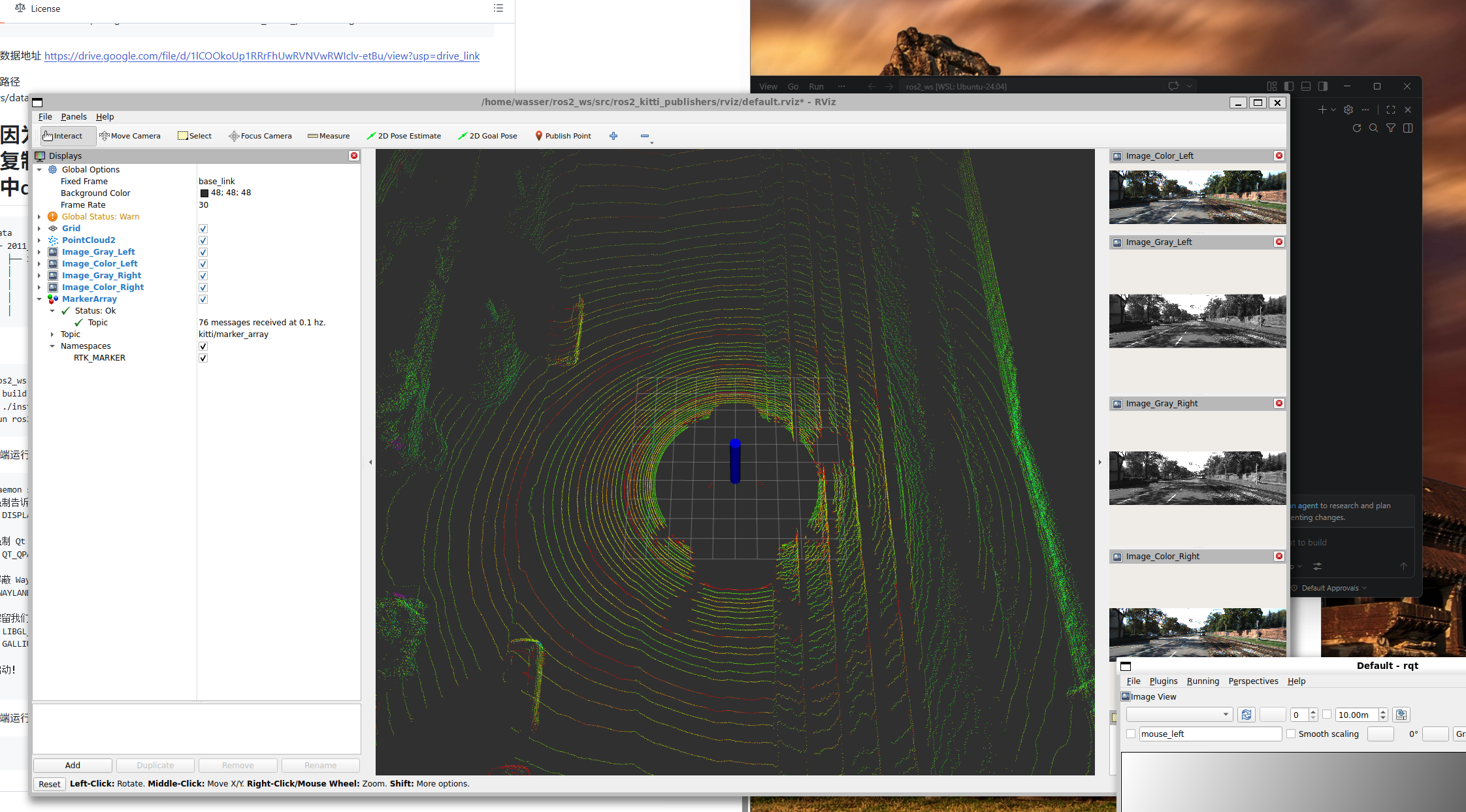Expand the PointCloud2 display node
Screen dimensions: 1466x812
point(39,240)
